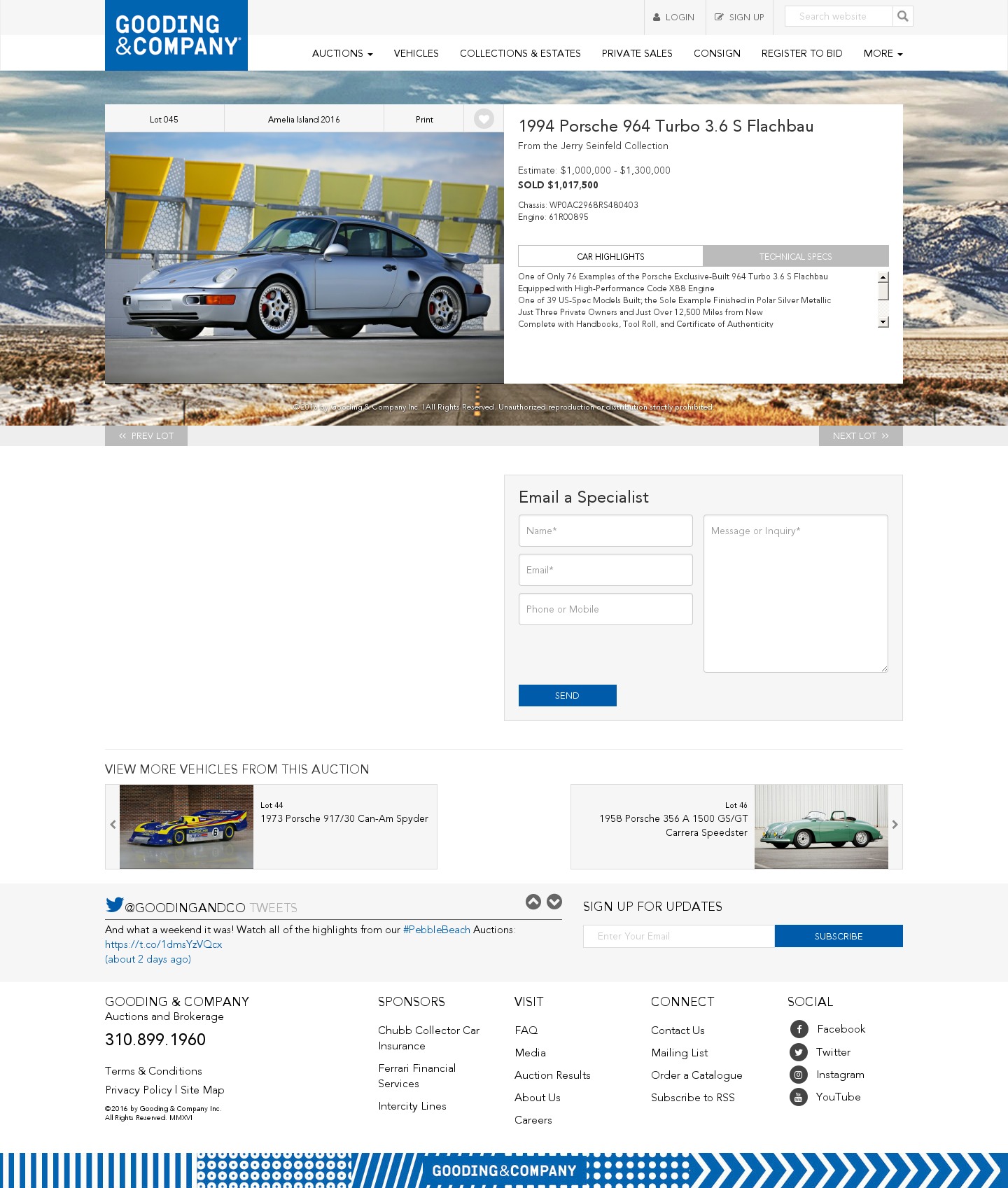
Task: Go to Next Lot
Action: click(861, 435)
